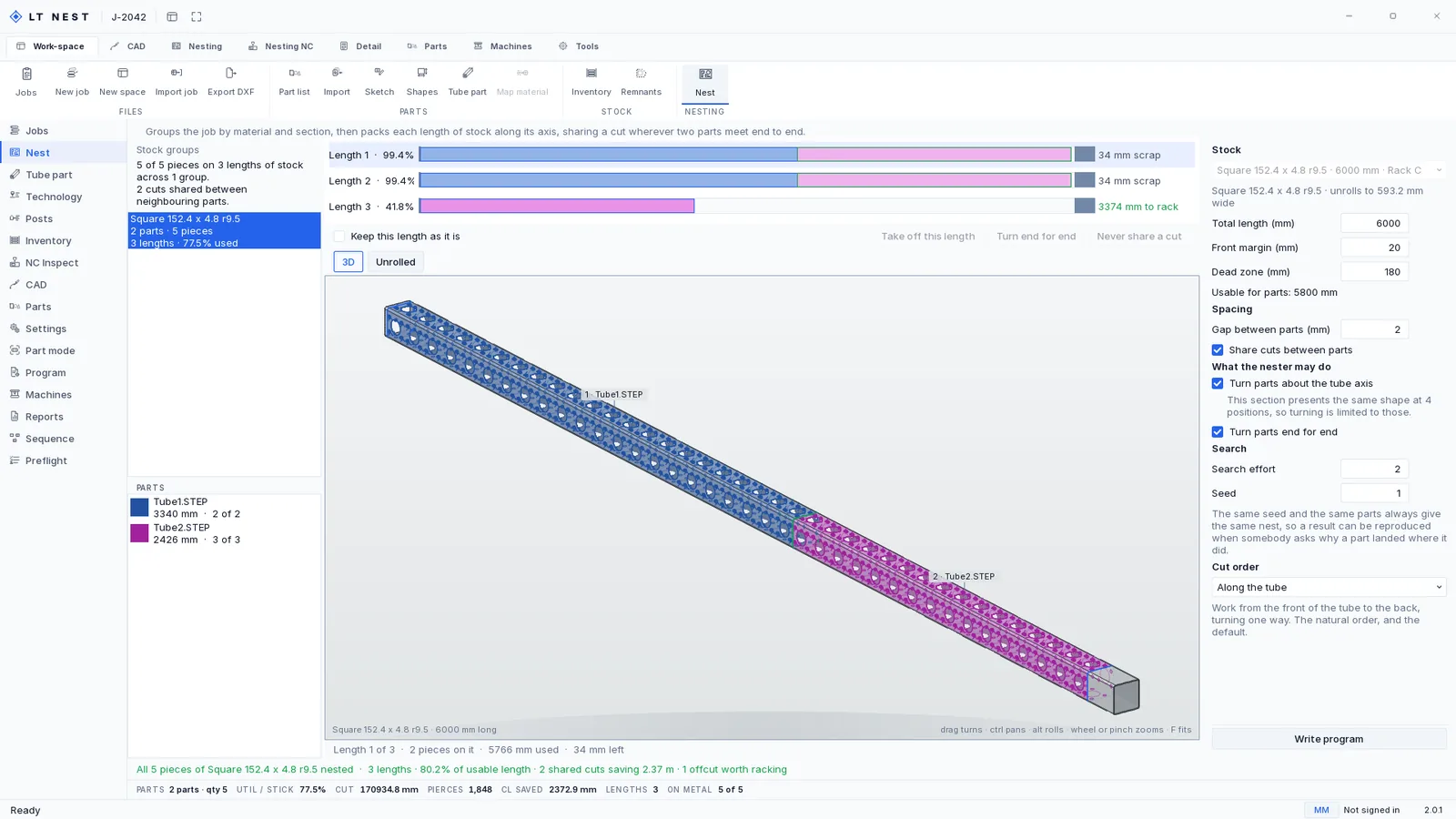Uncheck Share cuts between parts
Screen dimensions: 1456x819
(1218, 349)
